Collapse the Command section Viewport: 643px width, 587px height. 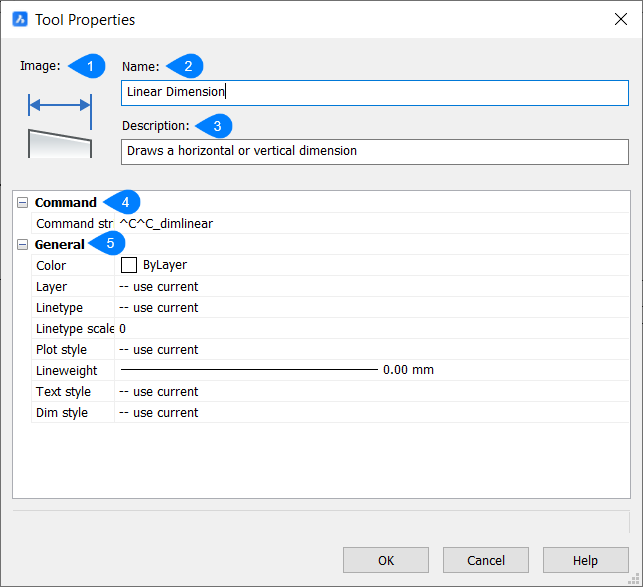pos(23,203)
